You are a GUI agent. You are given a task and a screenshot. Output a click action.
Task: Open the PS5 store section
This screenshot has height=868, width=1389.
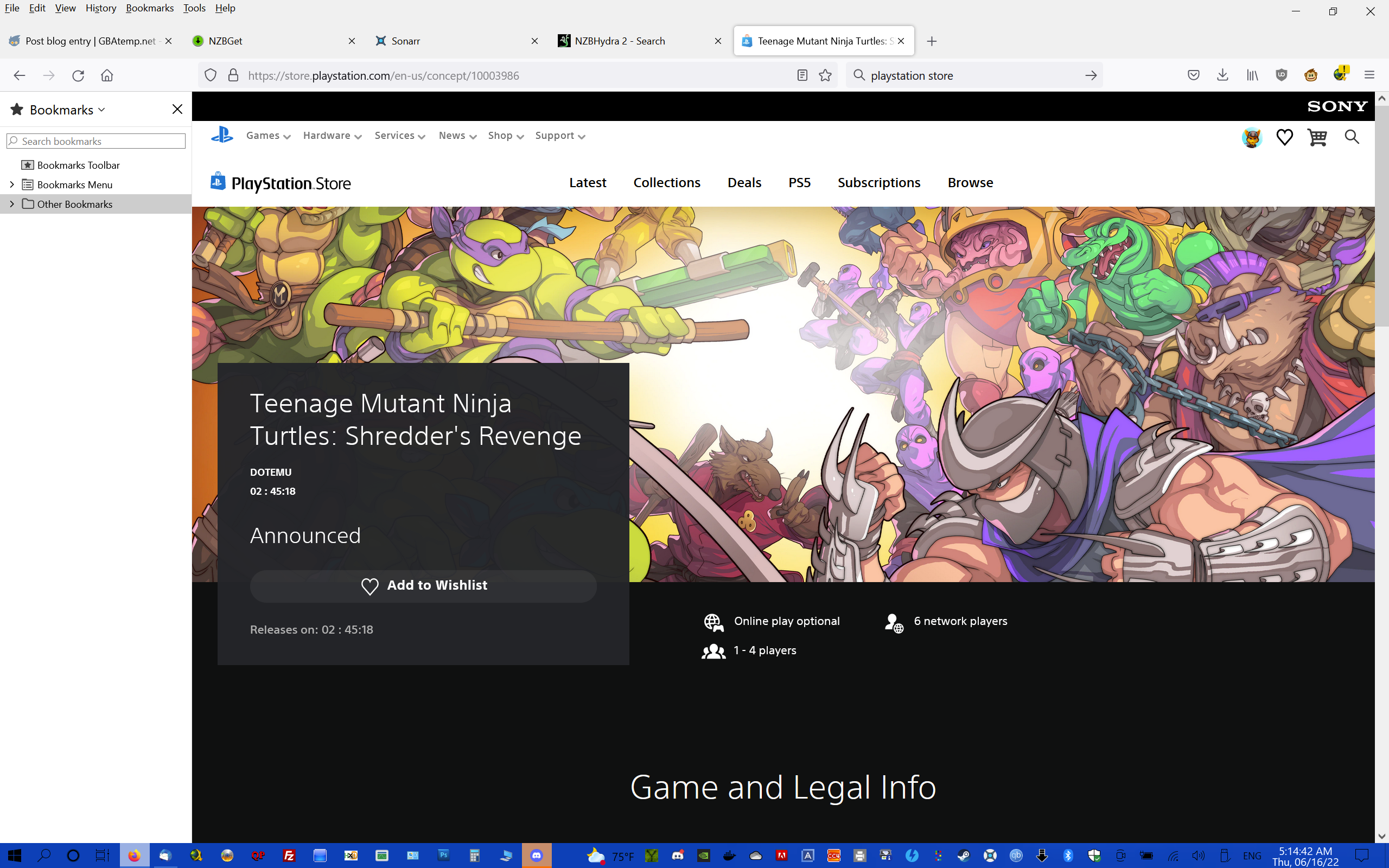coord(800,183)
